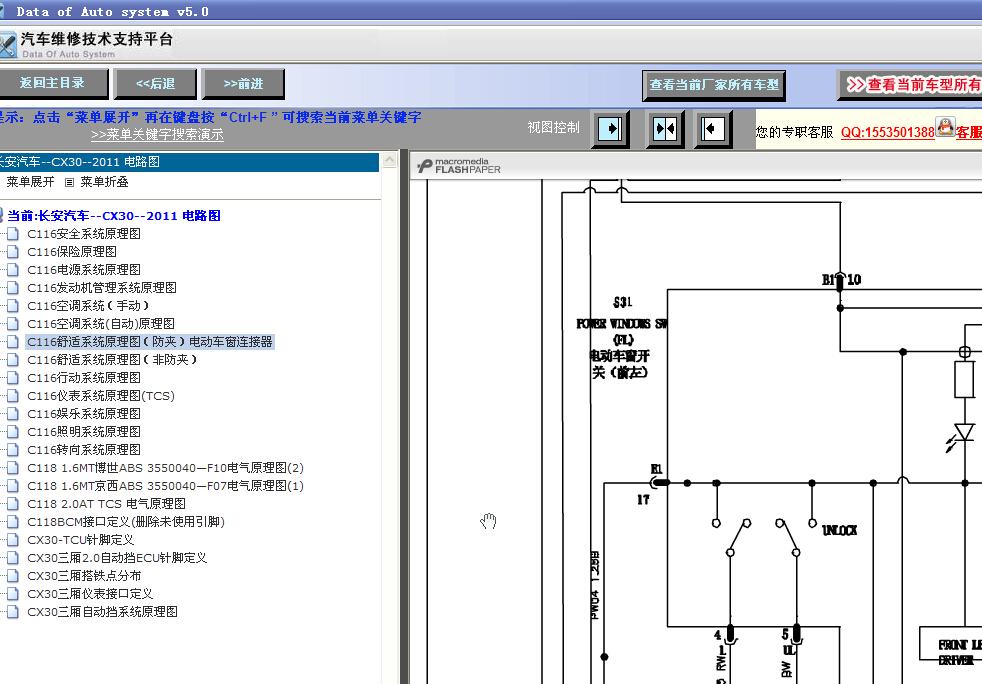The width and height of the screenshot is (982, 684).
Task: Open C116安全系统原理图 in the tree
Action: click(x=84, y=234)
